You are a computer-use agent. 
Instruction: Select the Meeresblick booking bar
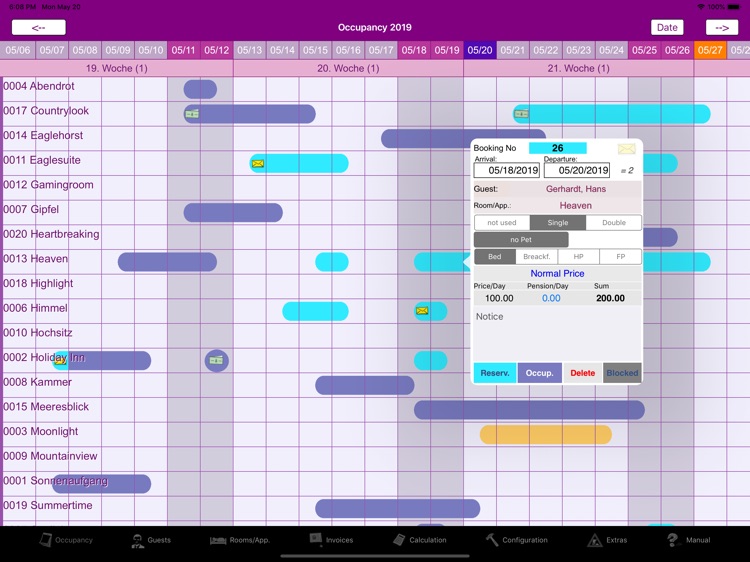pos(529,410)
